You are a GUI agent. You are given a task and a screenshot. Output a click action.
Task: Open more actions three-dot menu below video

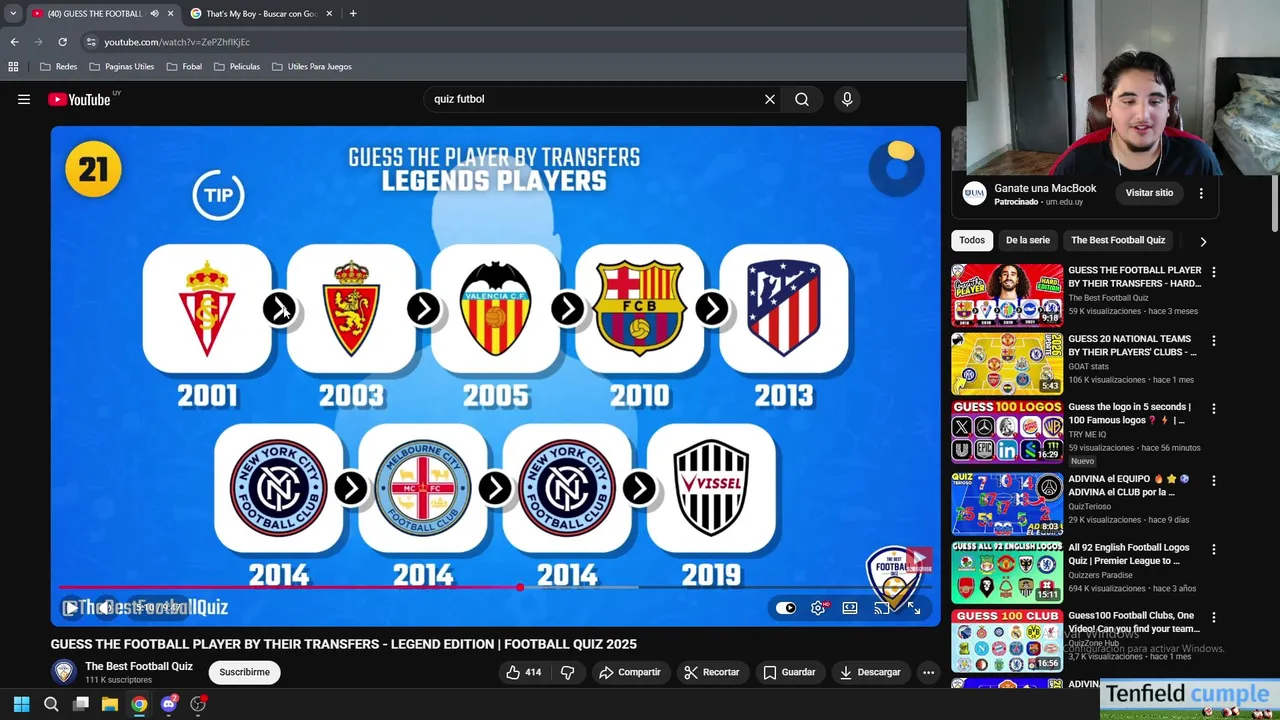[x=928, y=672]
